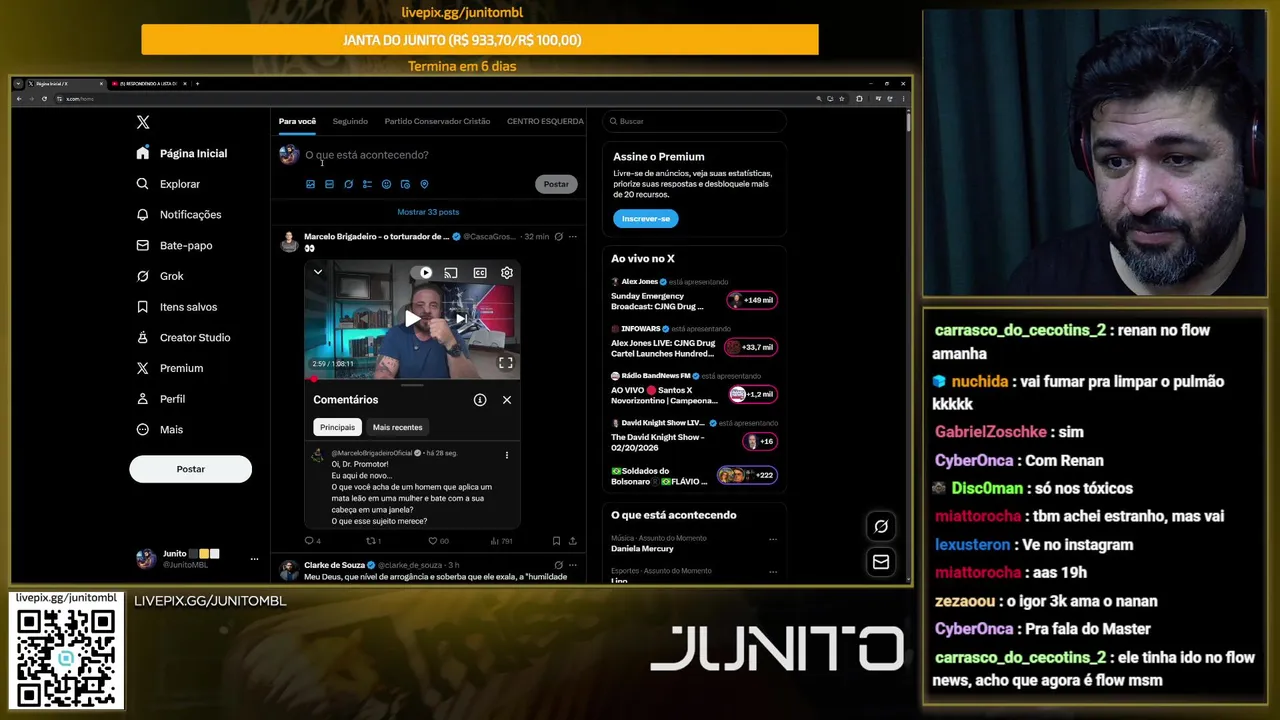This screenshot has height=720, width=1280.
Task: Select Principais comments filter
Action: 337,427
